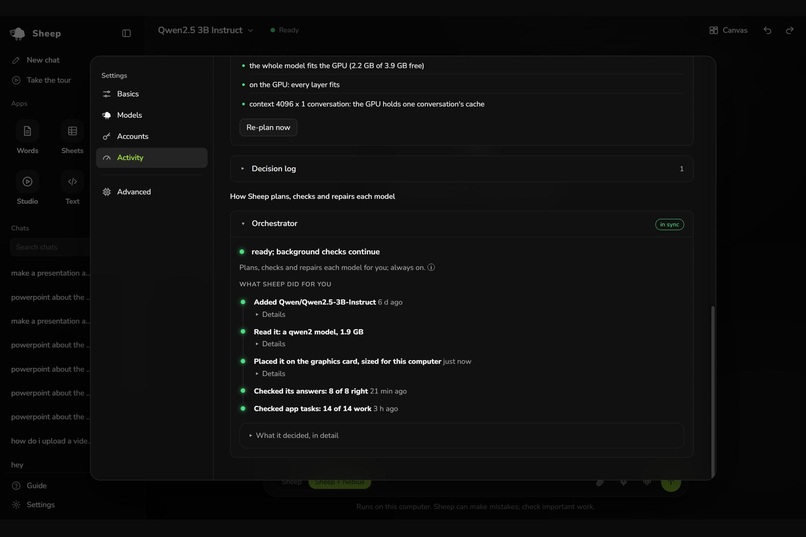Go to the Models settings section
Image resolution: width=806 pixels, height=537 pixels.
tap(152, 115)
